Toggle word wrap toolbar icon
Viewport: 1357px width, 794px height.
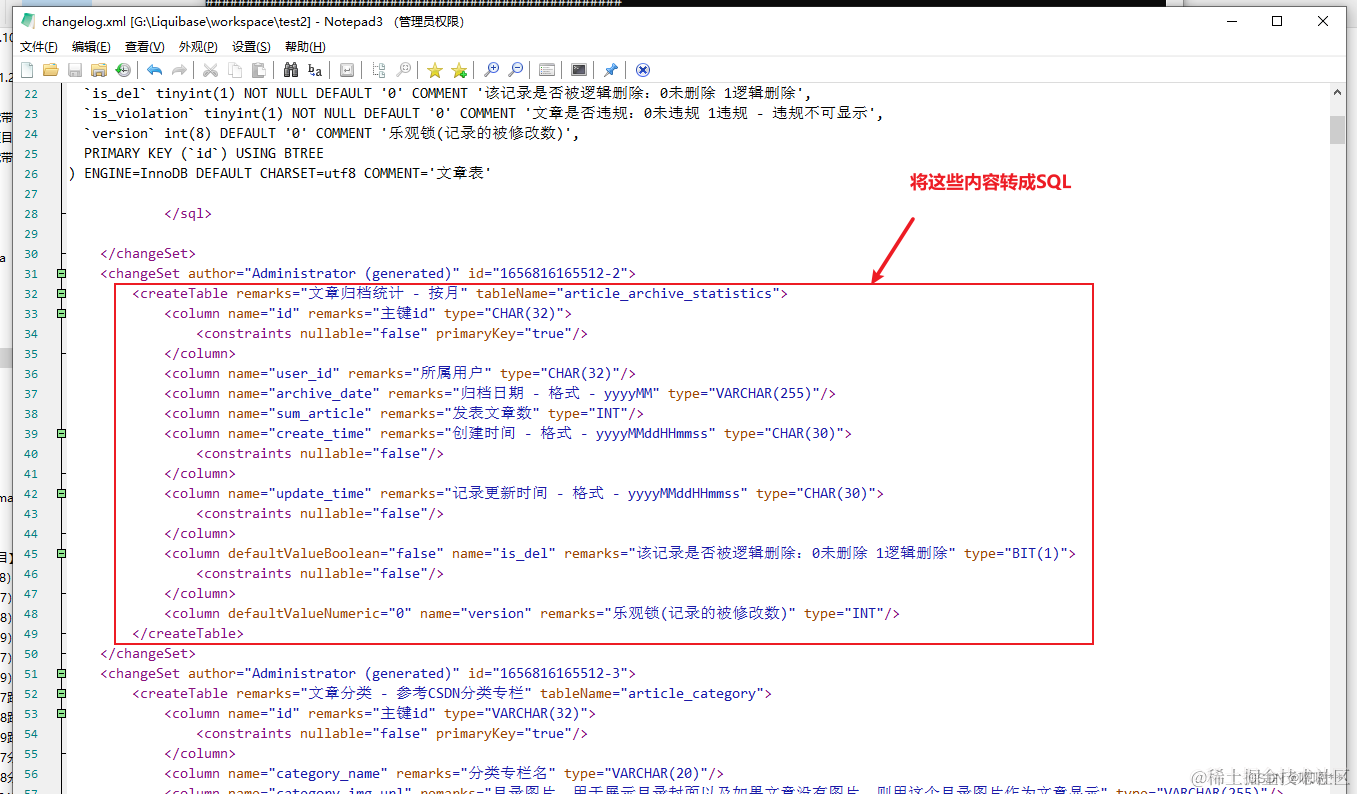[x=346, y=70]
